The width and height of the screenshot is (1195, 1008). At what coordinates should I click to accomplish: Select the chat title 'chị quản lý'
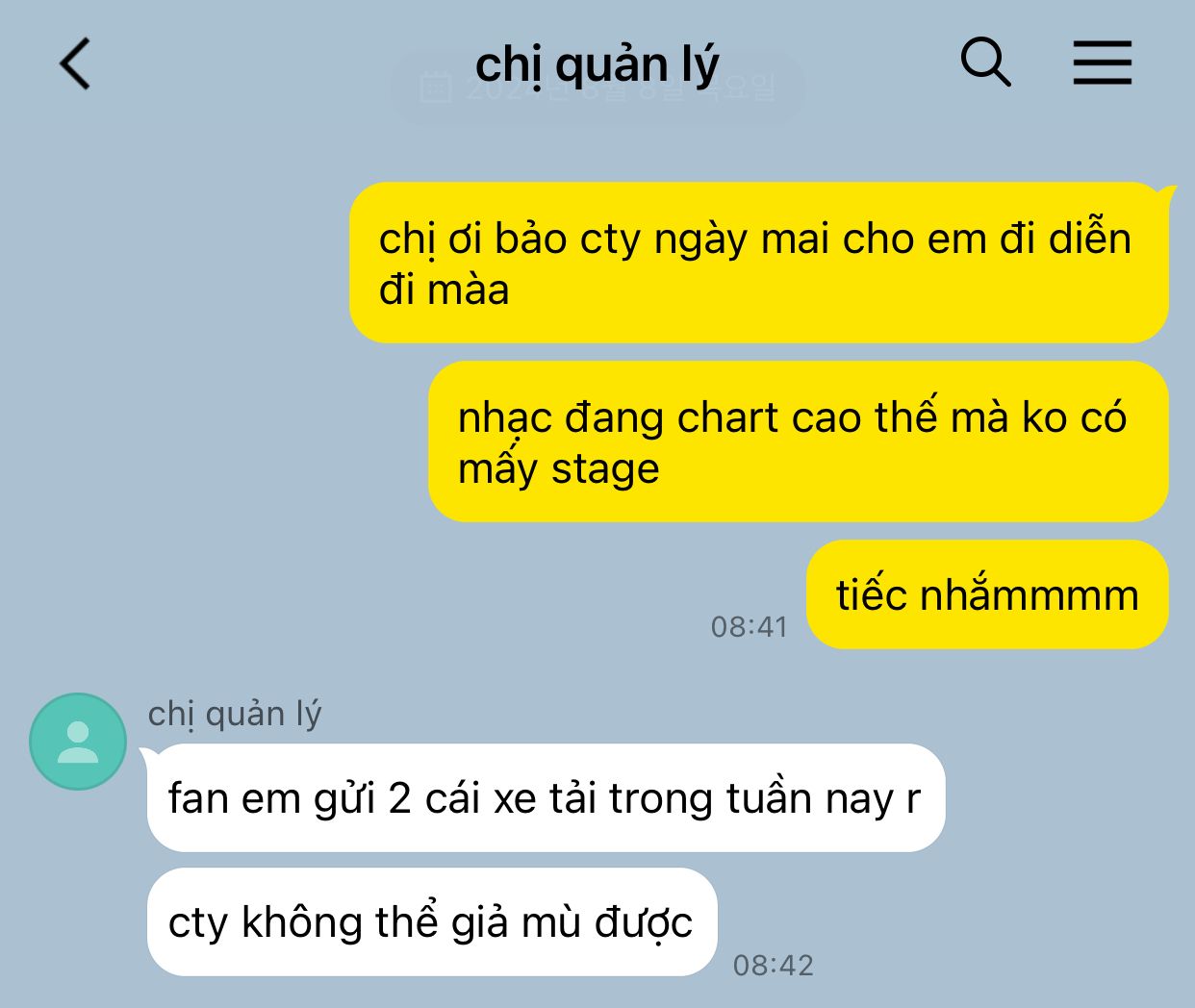[597, 63]
